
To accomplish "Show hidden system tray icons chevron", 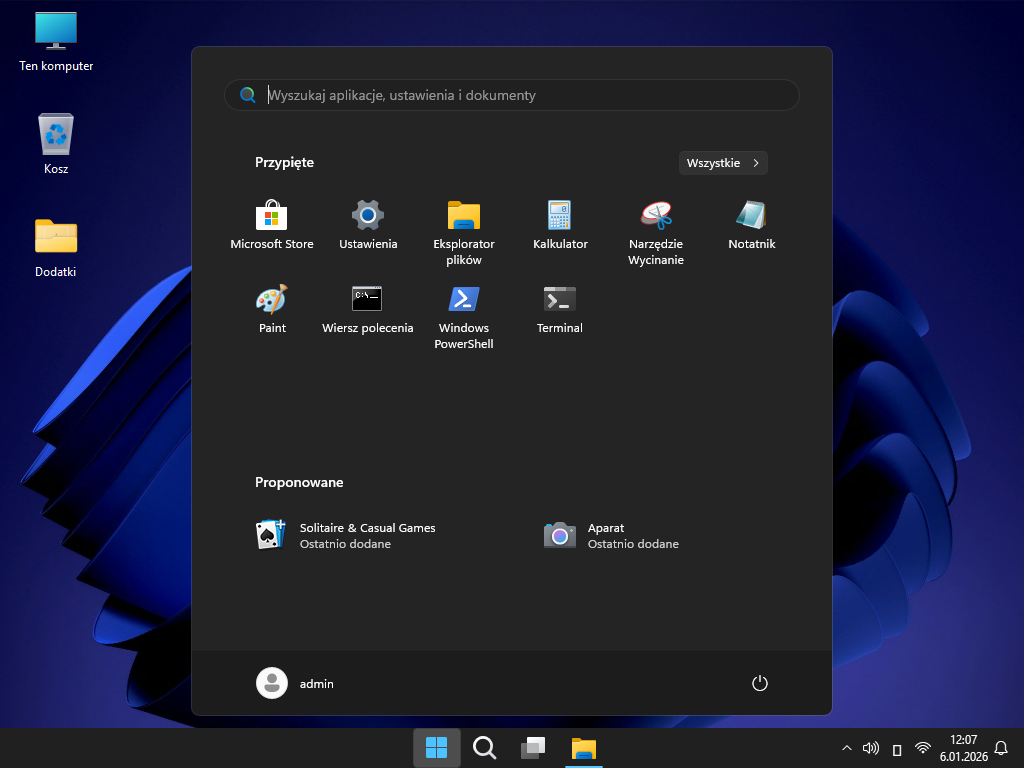I will 847,748.
